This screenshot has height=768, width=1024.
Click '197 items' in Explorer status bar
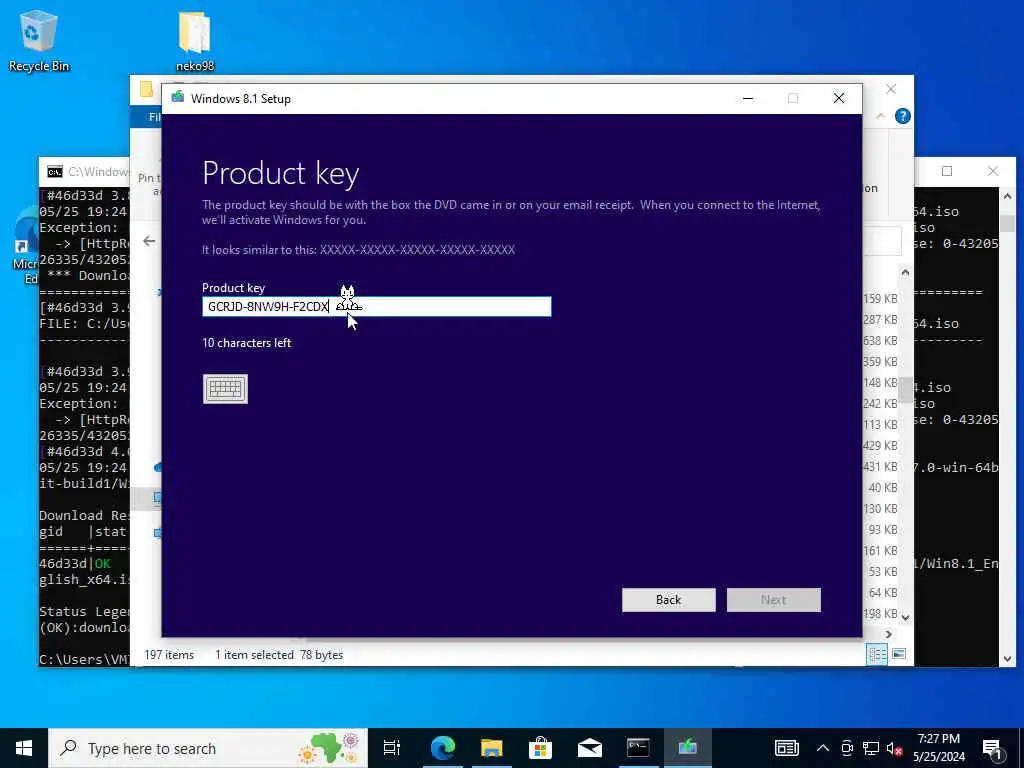coord(169,654)
